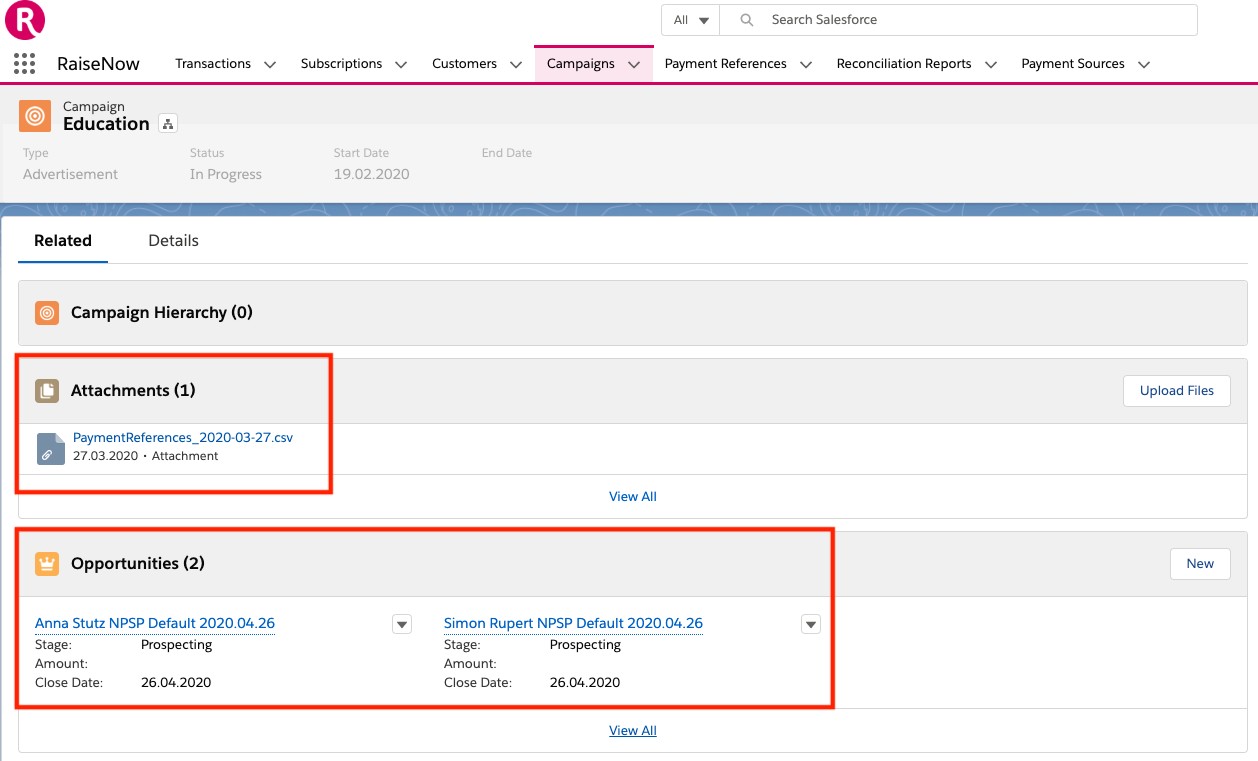Open actions menu for Anna Stutz opportunity
Image resolution: width=1258 pixels, height=761 pixels.
coord(402,625)
